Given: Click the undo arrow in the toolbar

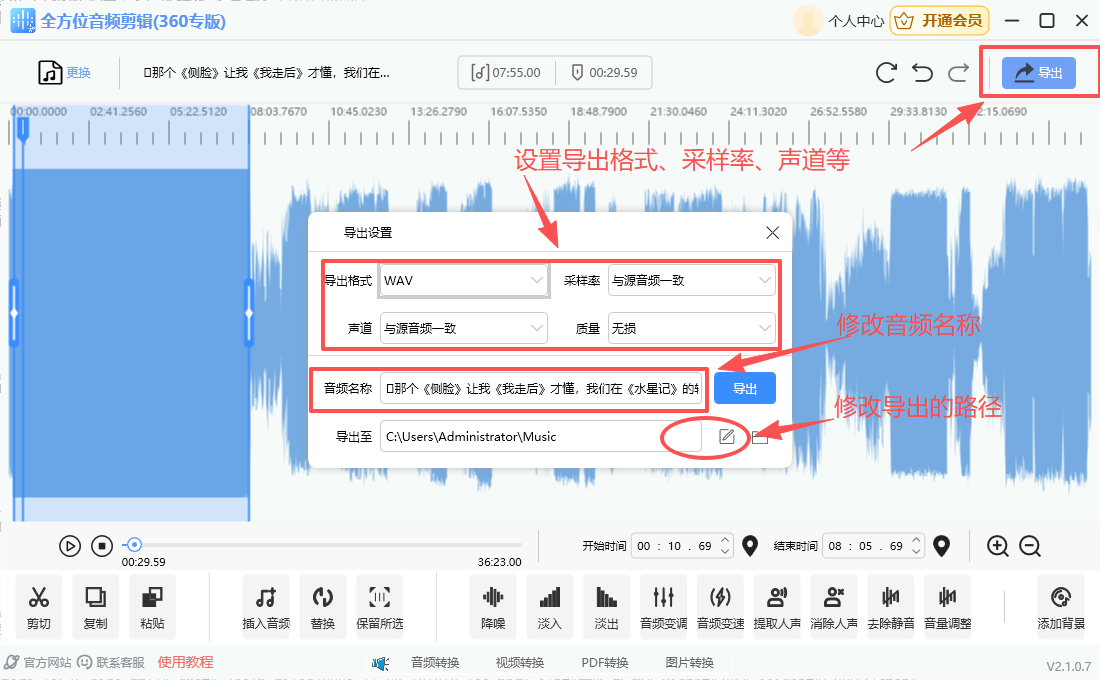Looking at the screenshot, I should pos(921,72).
